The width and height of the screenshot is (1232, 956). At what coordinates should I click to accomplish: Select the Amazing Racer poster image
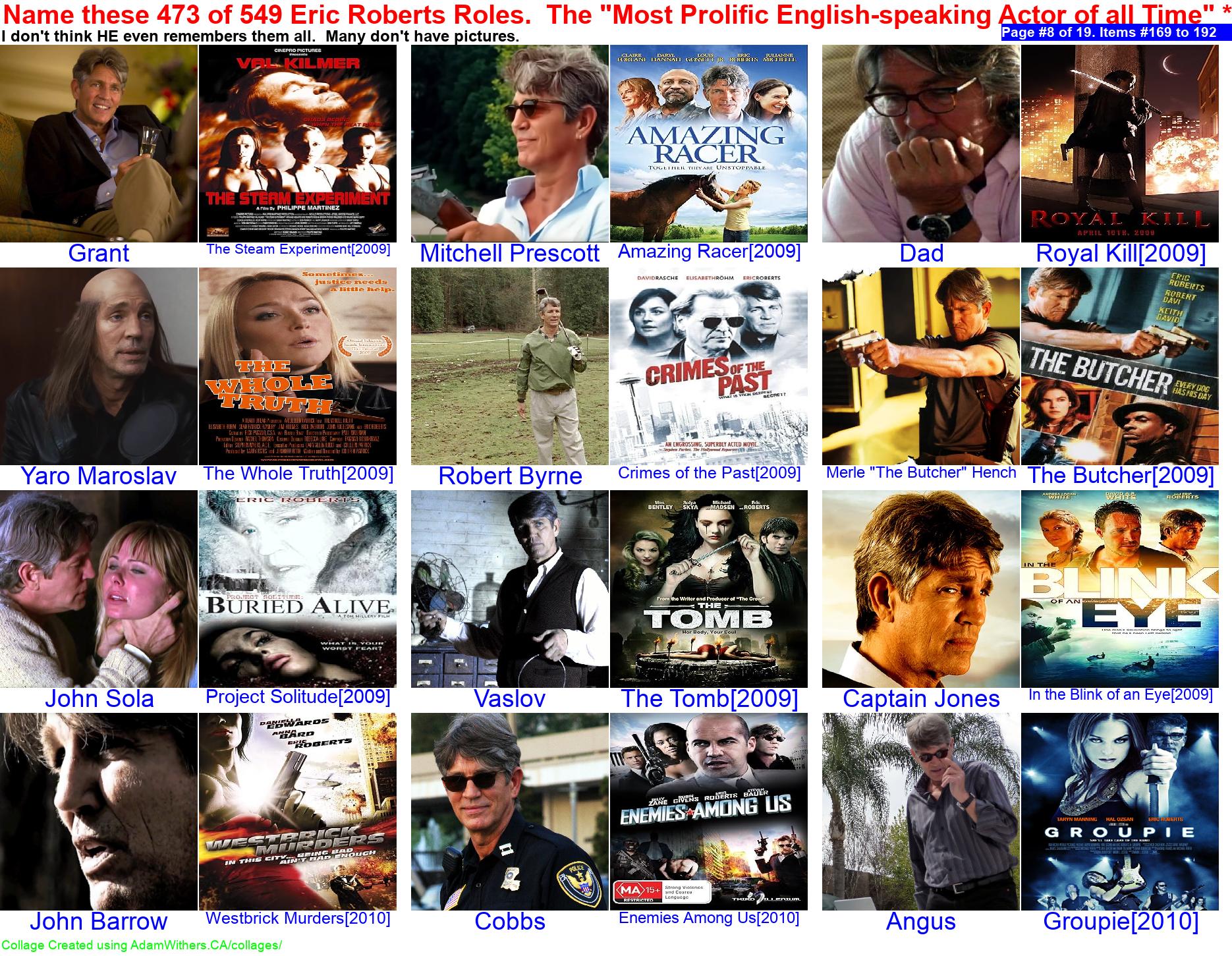tap(709, 144)
